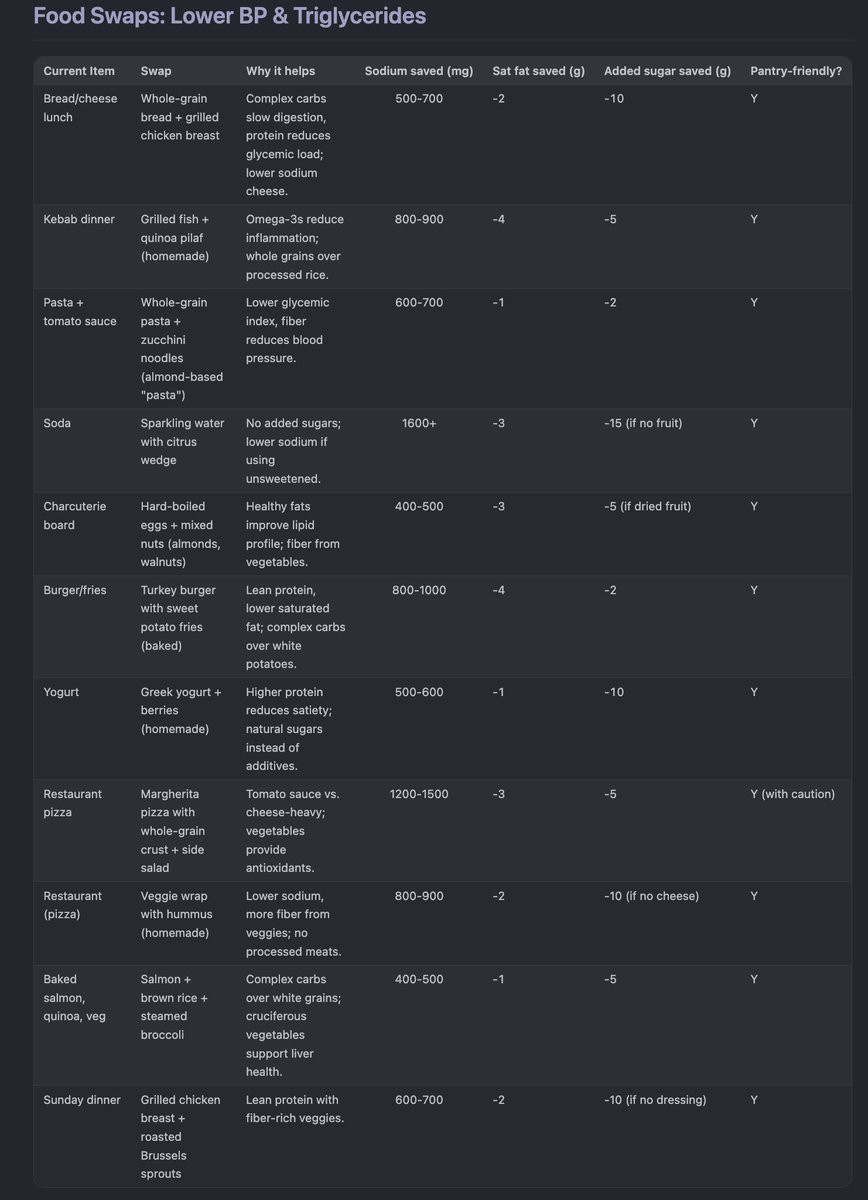The height and width of the screenshot is (1200, 868).
Task: Click the Swap column header
Action: [156, 71]
